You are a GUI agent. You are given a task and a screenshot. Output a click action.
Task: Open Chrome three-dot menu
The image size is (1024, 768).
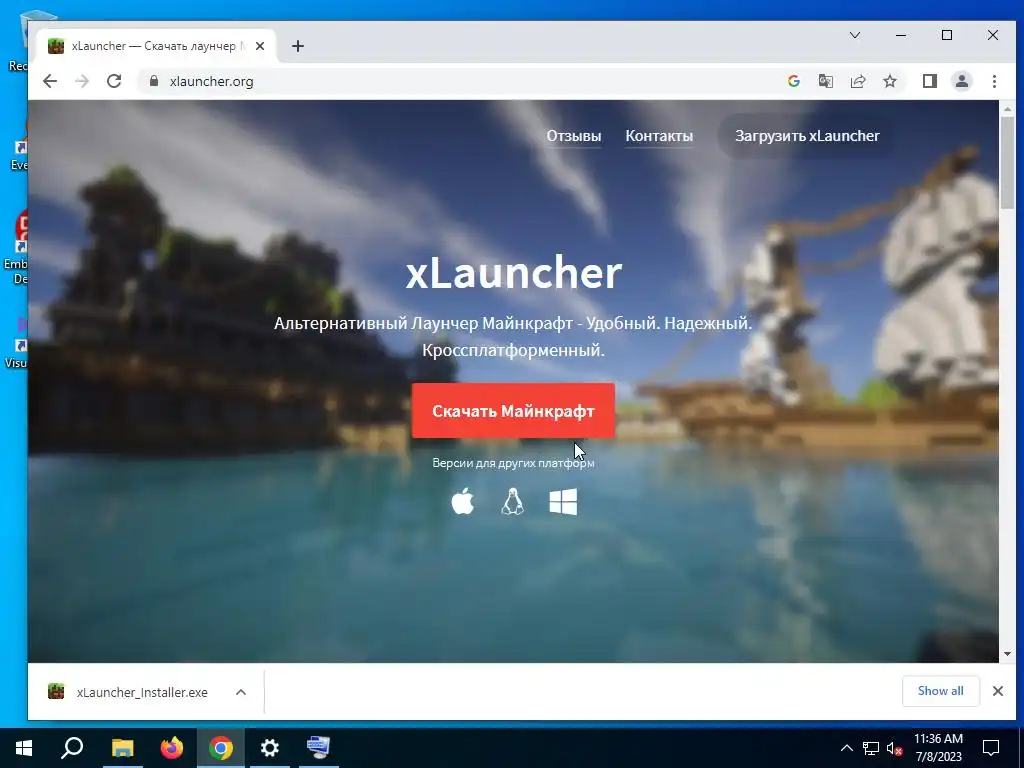tap(994, 81)
